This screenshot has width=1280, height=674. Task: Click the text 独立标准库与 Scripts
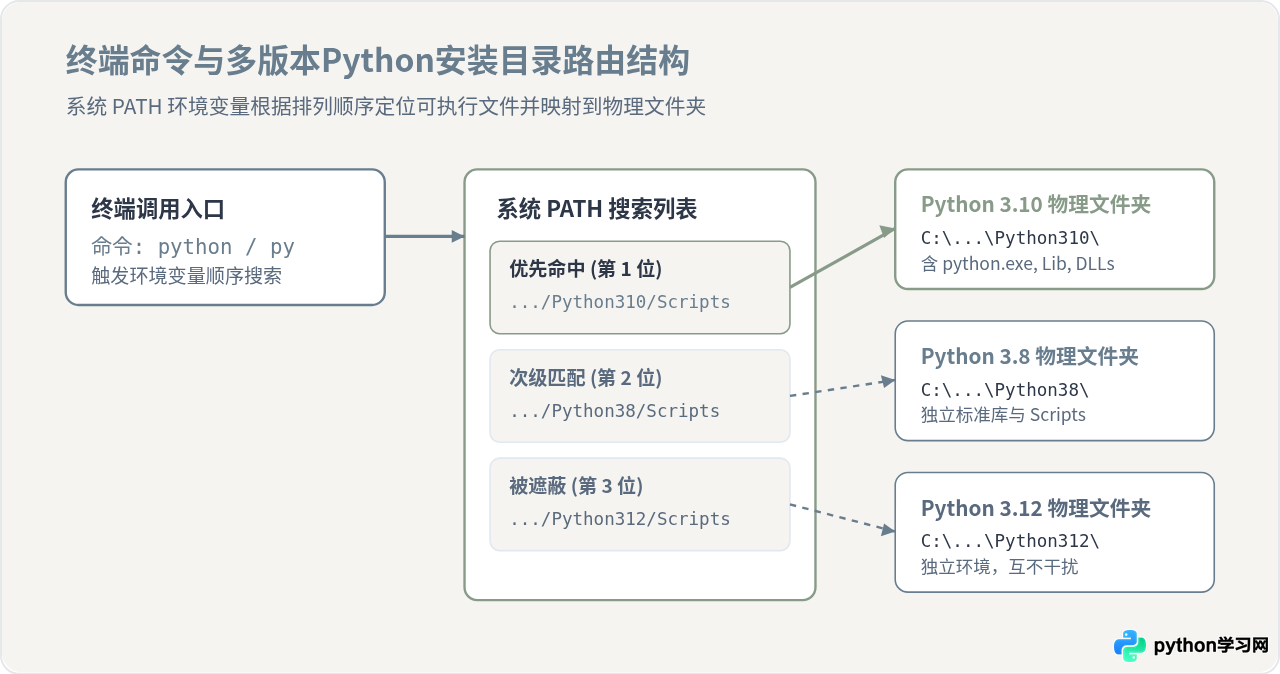(1003, 415)
